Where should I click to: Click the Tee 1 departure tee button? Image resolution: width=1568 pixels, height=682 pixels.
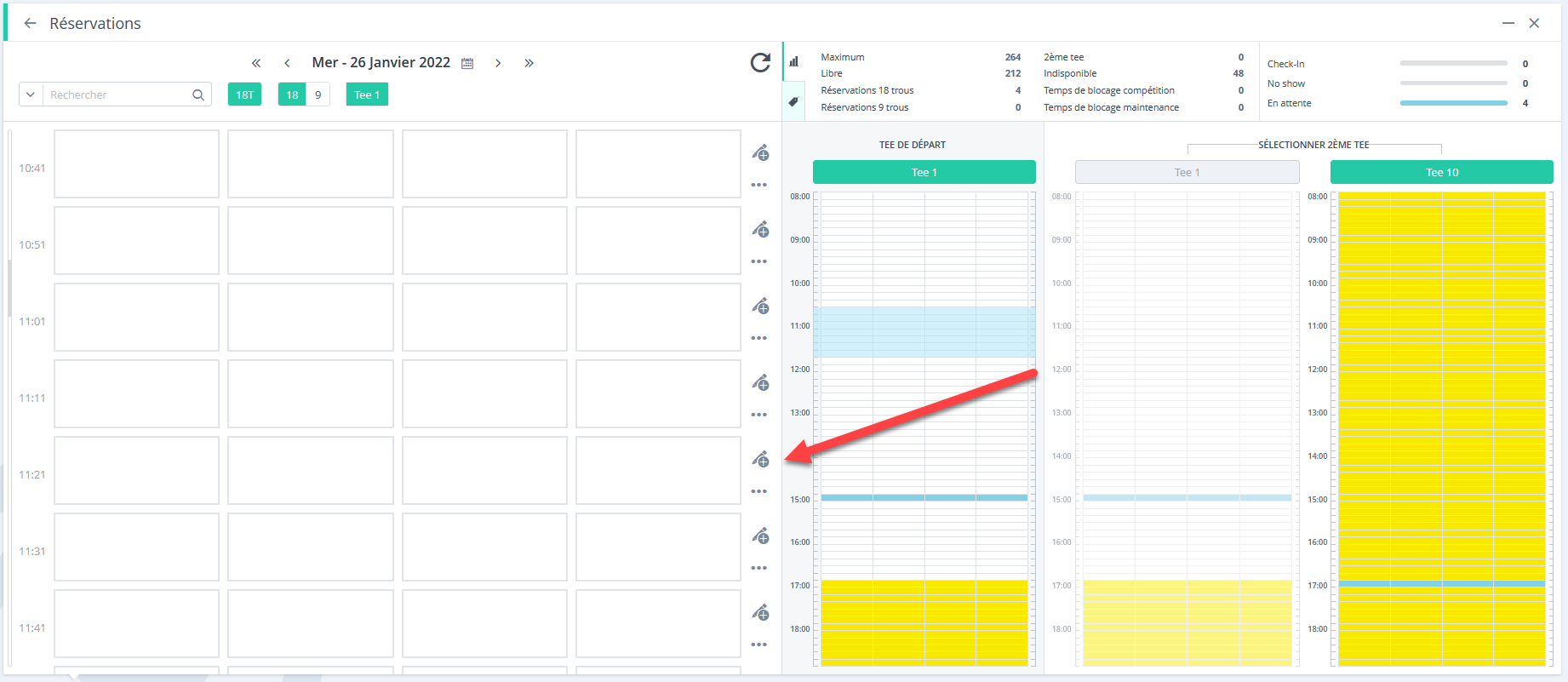(924, 172)
